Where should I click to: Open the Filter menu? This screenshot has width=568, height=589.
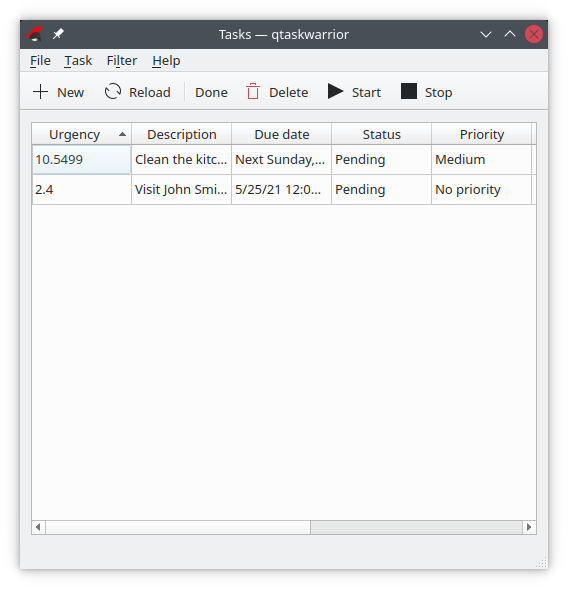(122, 60)
